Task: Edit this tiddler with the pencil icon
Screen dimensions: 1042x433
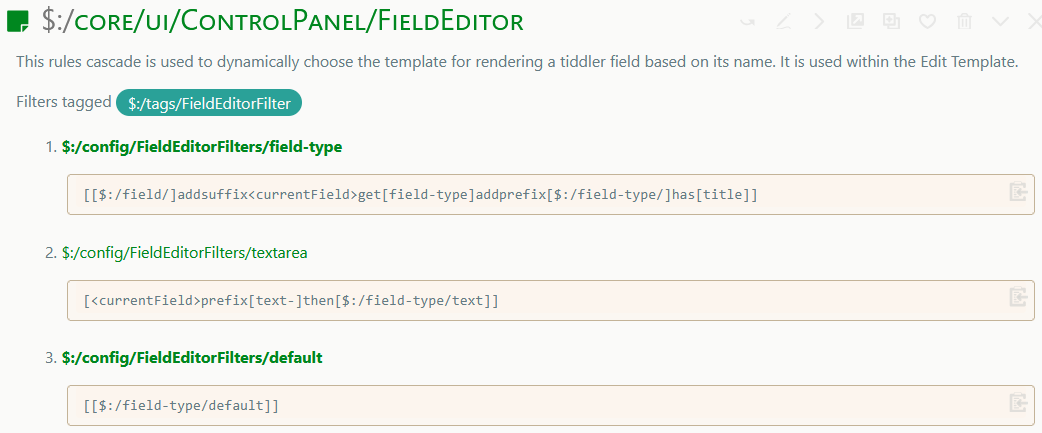Action: coord(783,21)
